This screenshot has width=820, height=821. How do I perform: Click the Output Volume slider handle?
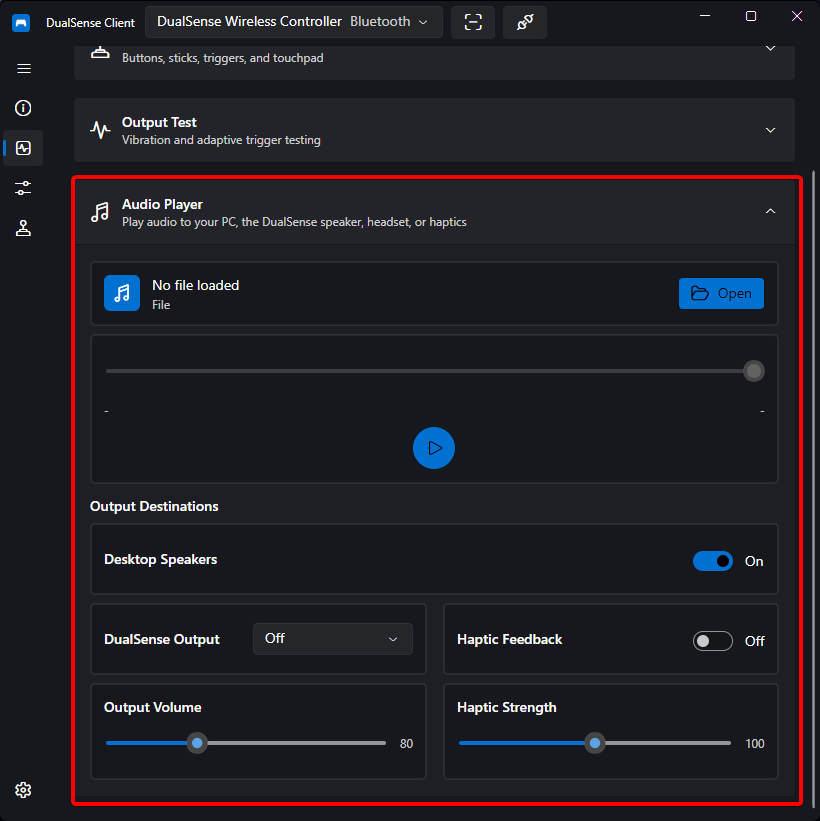coord(197,743)
